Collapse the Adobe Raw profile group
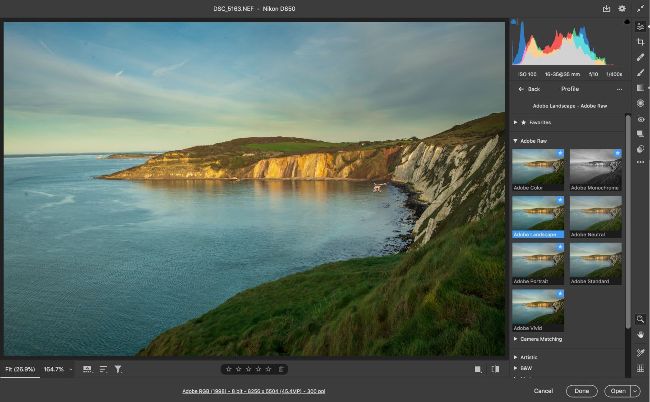Image resolution: width=650 pixels, height=402 pixels. click(516, 141)
